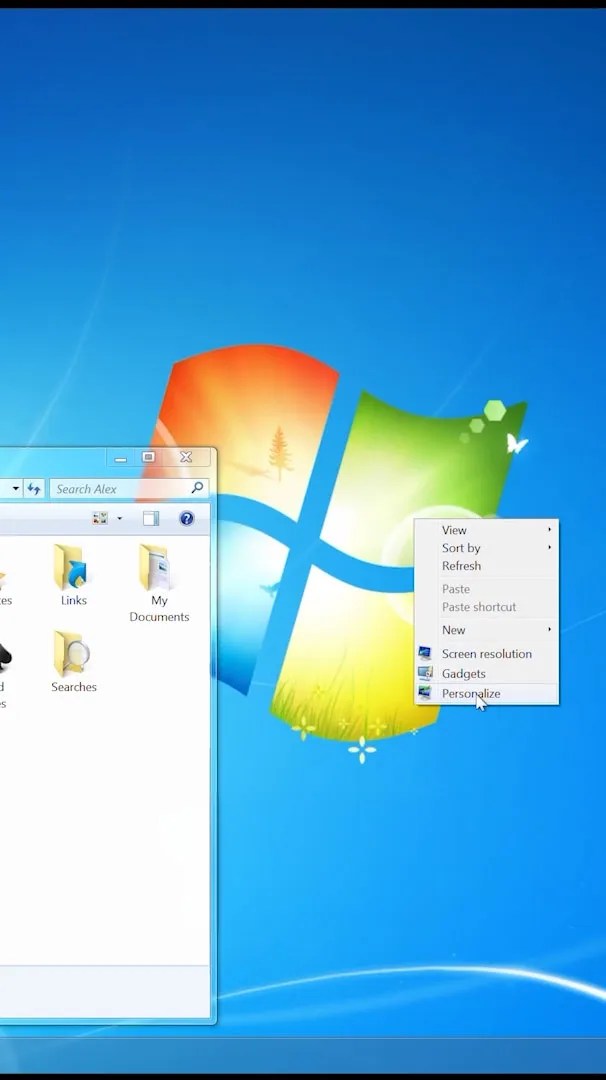Open the Searches folder icon

point(71,654)
